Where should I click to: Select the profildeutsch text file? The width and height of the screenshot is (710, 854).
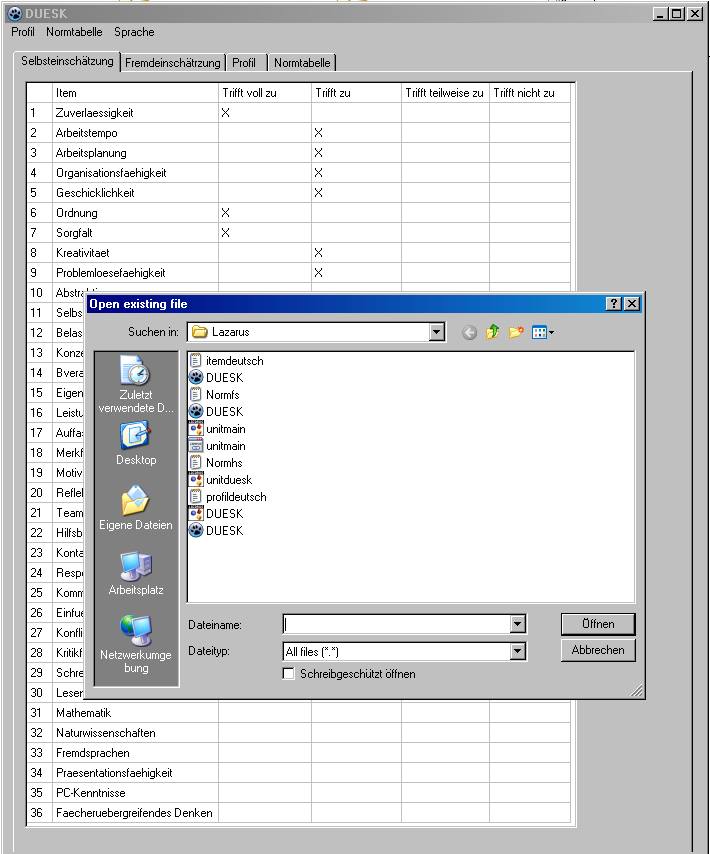coord(228,497)
